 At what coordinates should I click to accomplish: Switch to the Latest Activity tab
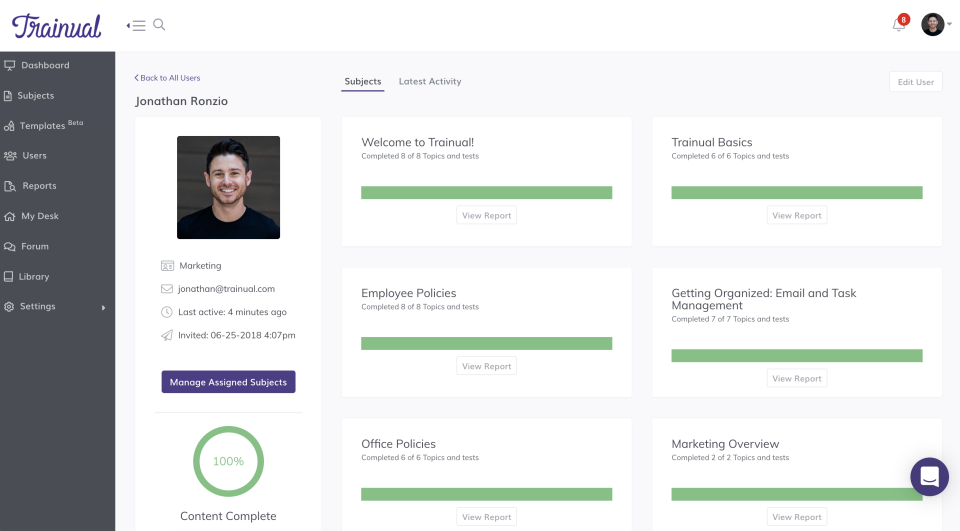click(x=430, y=81)
